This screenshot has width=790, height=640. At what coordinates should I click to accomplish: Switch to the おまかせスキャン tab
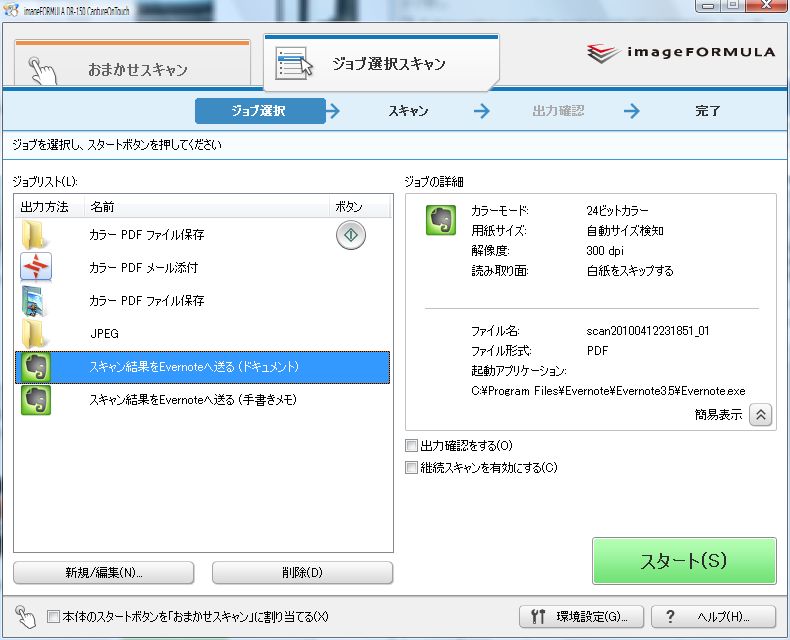coord(132,63)
